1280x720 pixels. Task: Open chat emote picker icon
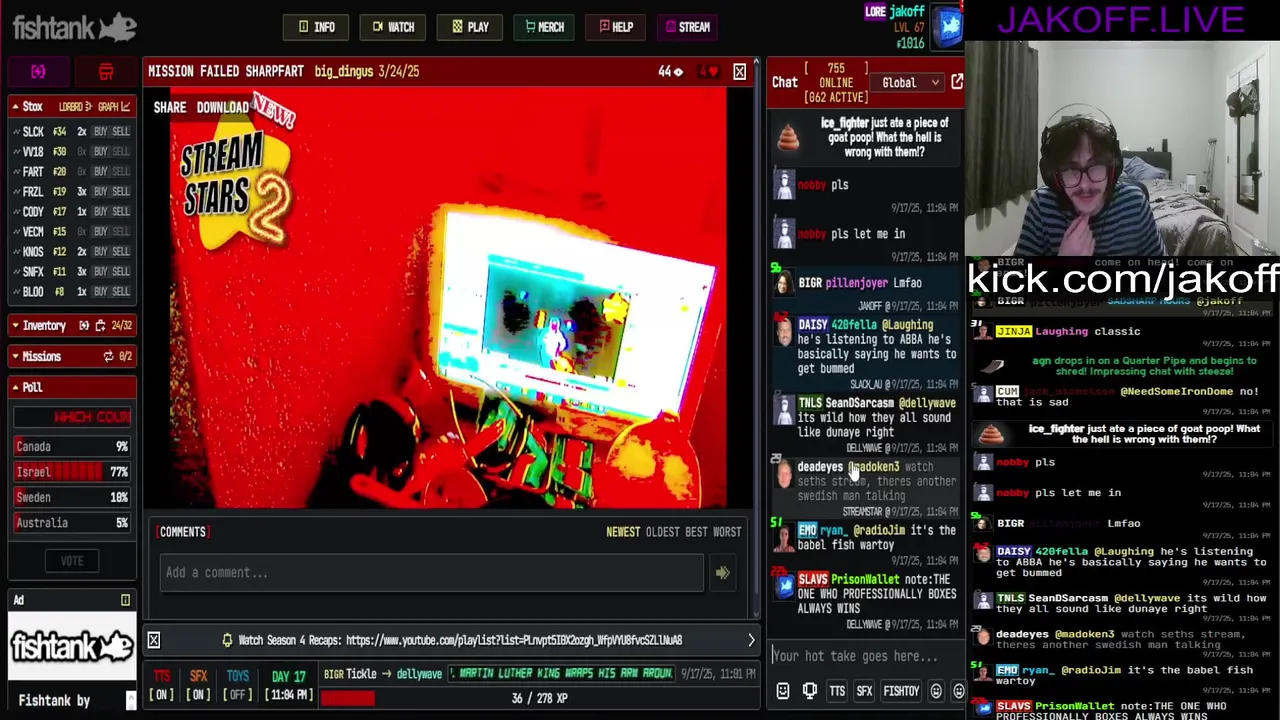pyautogui.click(x=783, y=692)
